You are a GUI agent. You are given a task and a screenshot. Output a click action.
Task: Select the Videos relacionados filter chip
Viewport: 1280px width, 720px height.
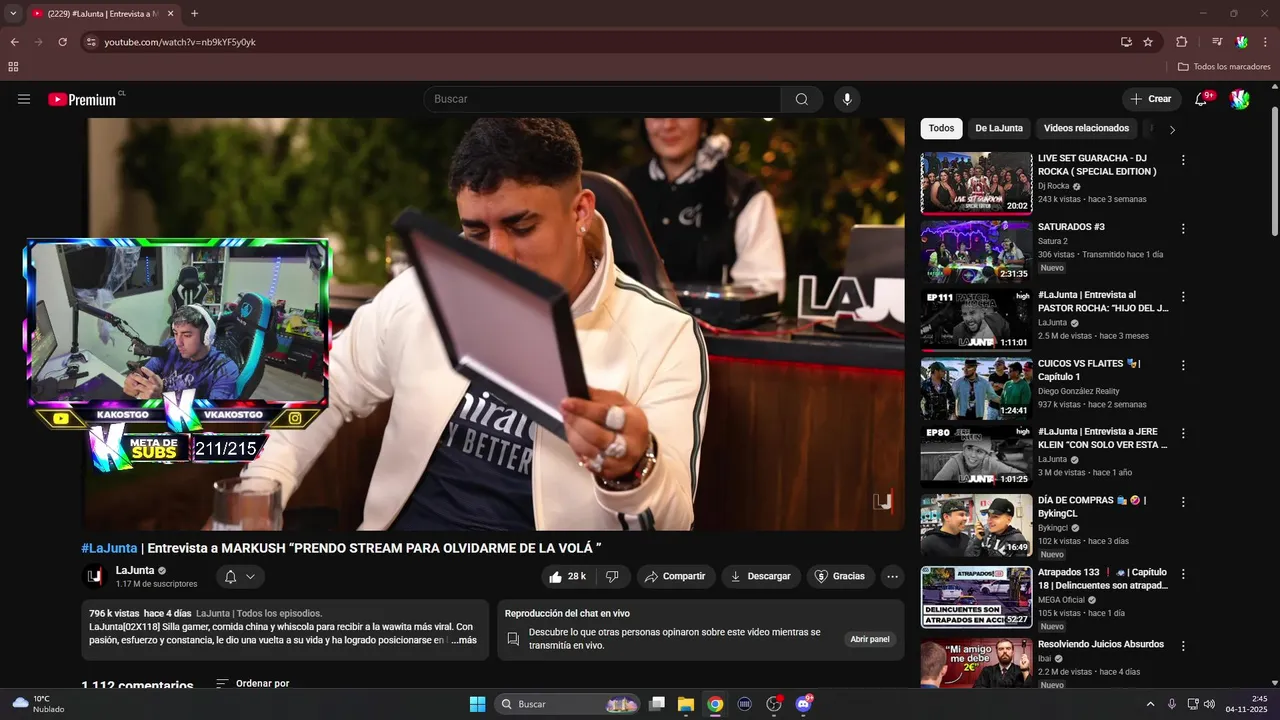coord(1086,128)
